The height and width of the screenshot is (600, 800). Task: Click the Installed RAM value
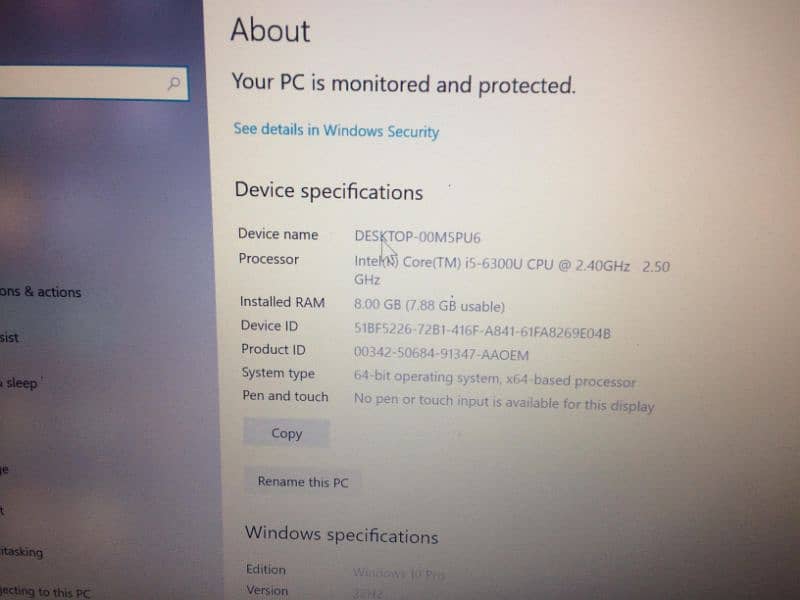pos(429,305)
